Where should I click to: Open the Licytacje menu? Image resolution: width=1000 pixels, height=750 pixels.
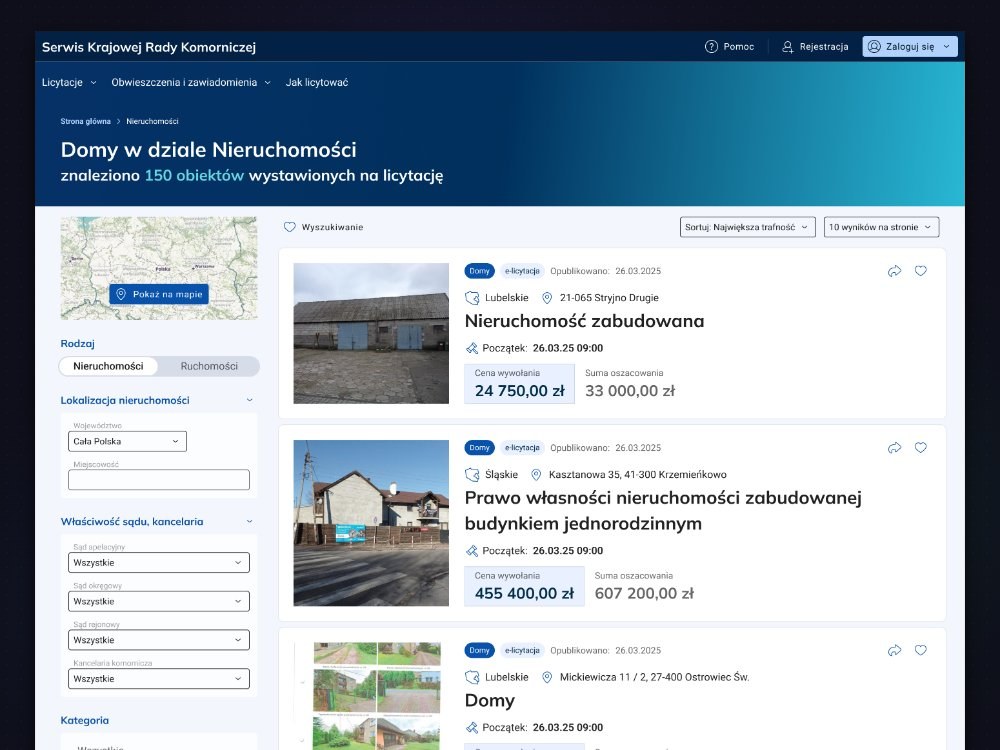69,82
